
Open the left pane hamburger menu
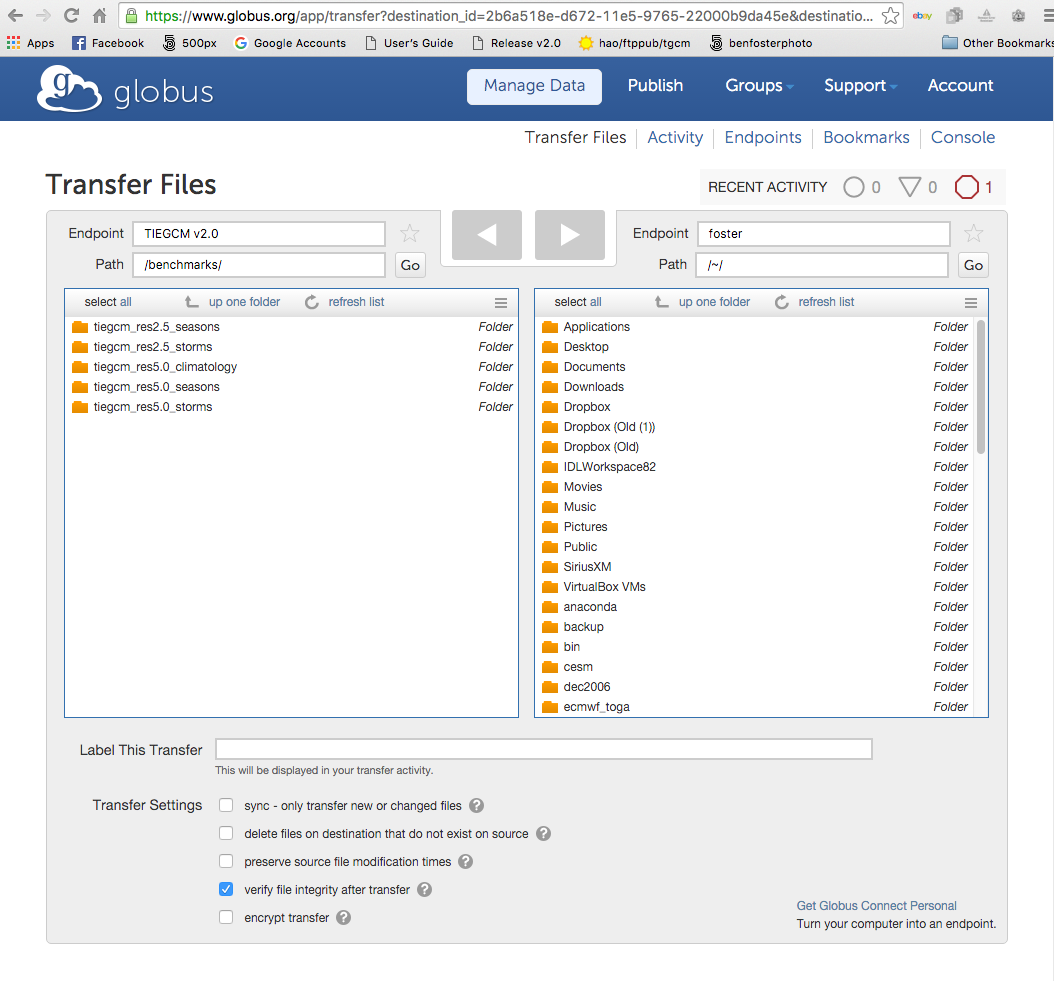pyautogui.click(x=501, y=302)
